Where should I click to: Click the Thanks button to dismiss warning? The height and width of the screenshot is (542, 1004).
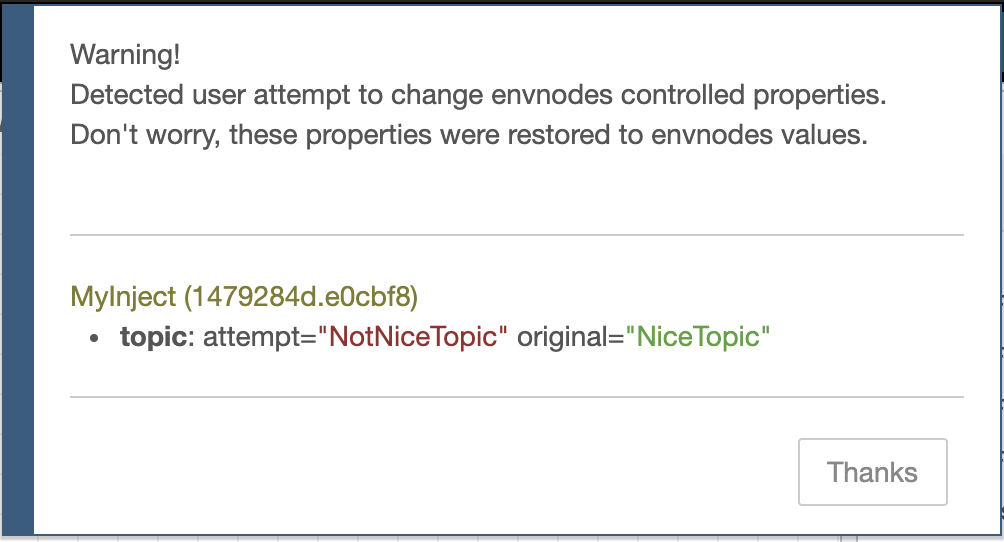point(872,472)
